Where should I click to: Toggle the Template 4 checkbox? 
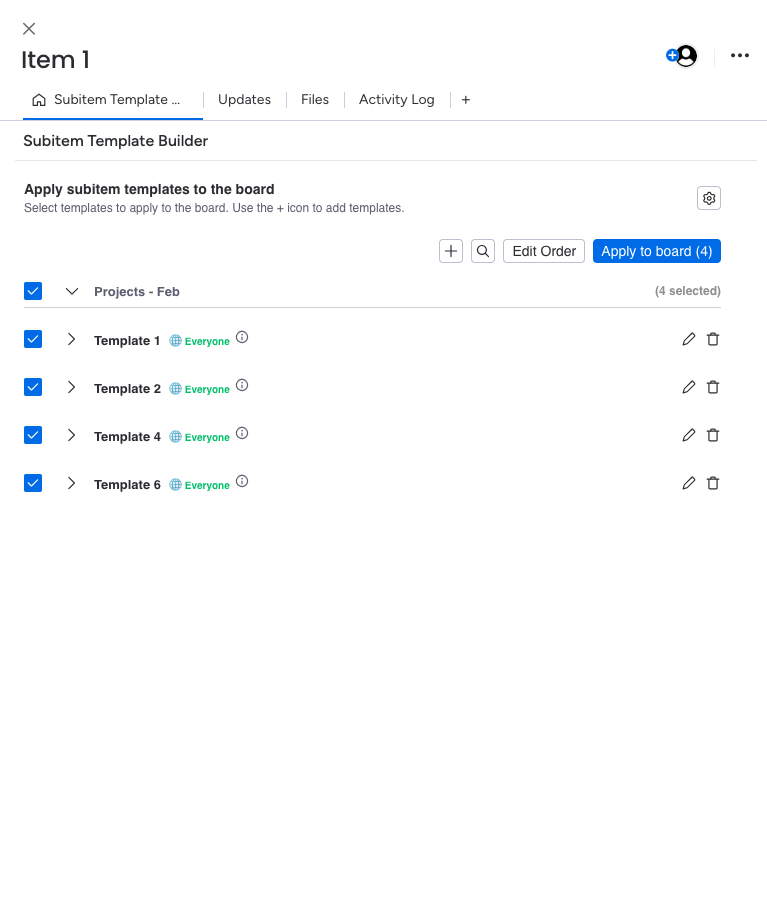[33, 435]
